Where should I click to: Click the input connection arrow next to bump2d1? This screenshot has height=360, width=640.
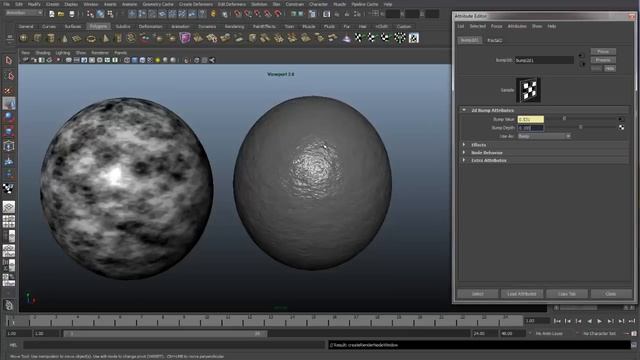pyautogui.click(x=581, y=56)
